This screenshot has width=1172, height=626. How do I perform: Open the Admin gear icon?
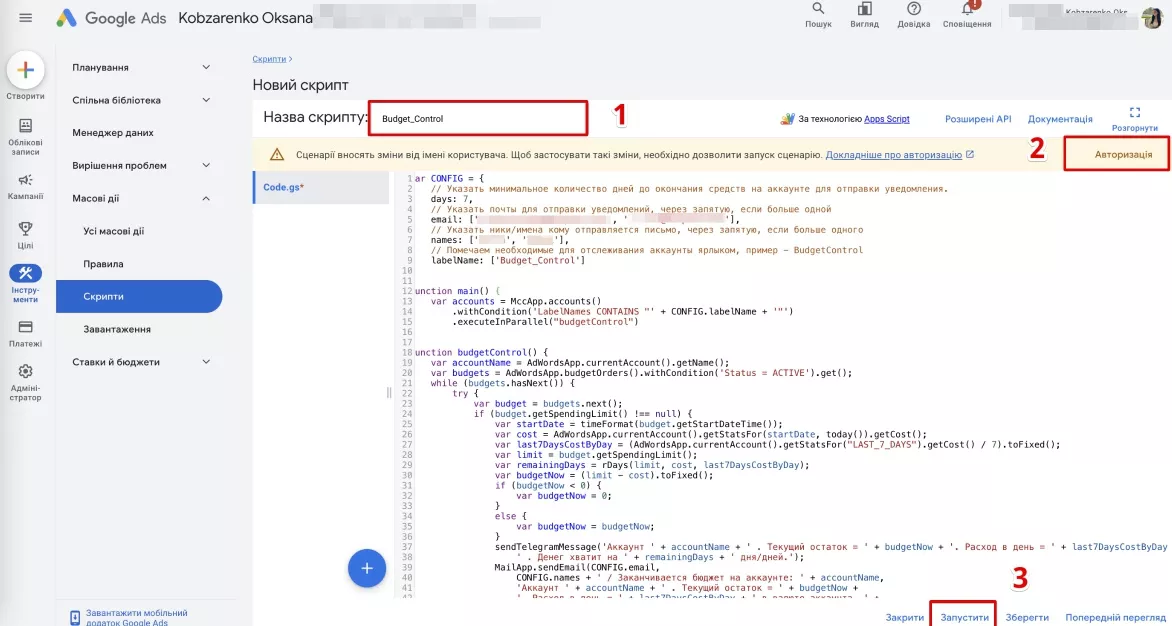pyautogui.click(x=25, y=371)
